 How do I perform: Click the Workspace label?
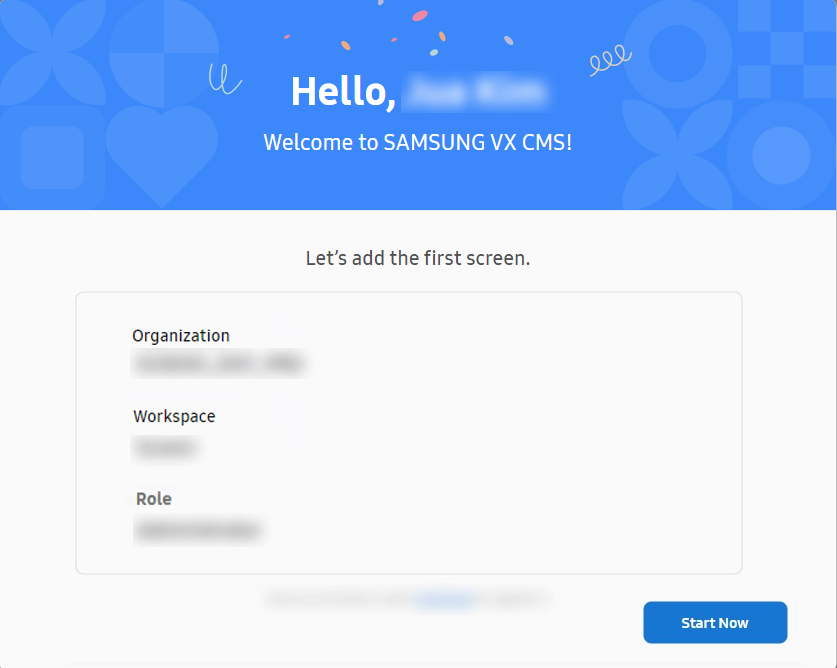174,416
